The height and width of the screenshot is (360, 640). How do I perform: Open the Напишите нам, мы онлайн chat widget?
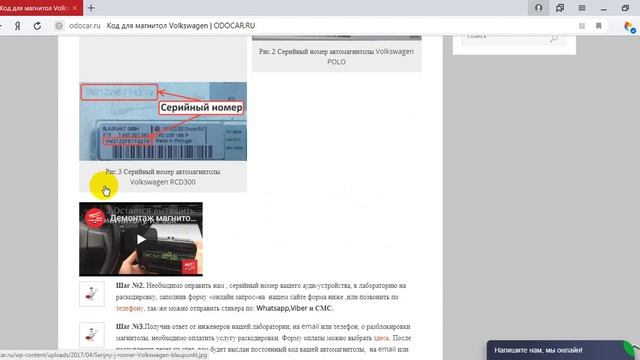(x=559, y=350)
